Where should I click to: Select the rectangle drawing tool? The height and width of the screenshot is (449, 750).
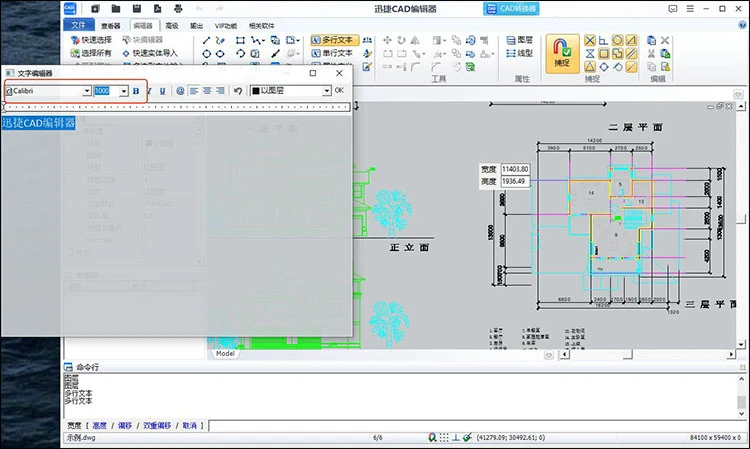click(x=240, y=40)
